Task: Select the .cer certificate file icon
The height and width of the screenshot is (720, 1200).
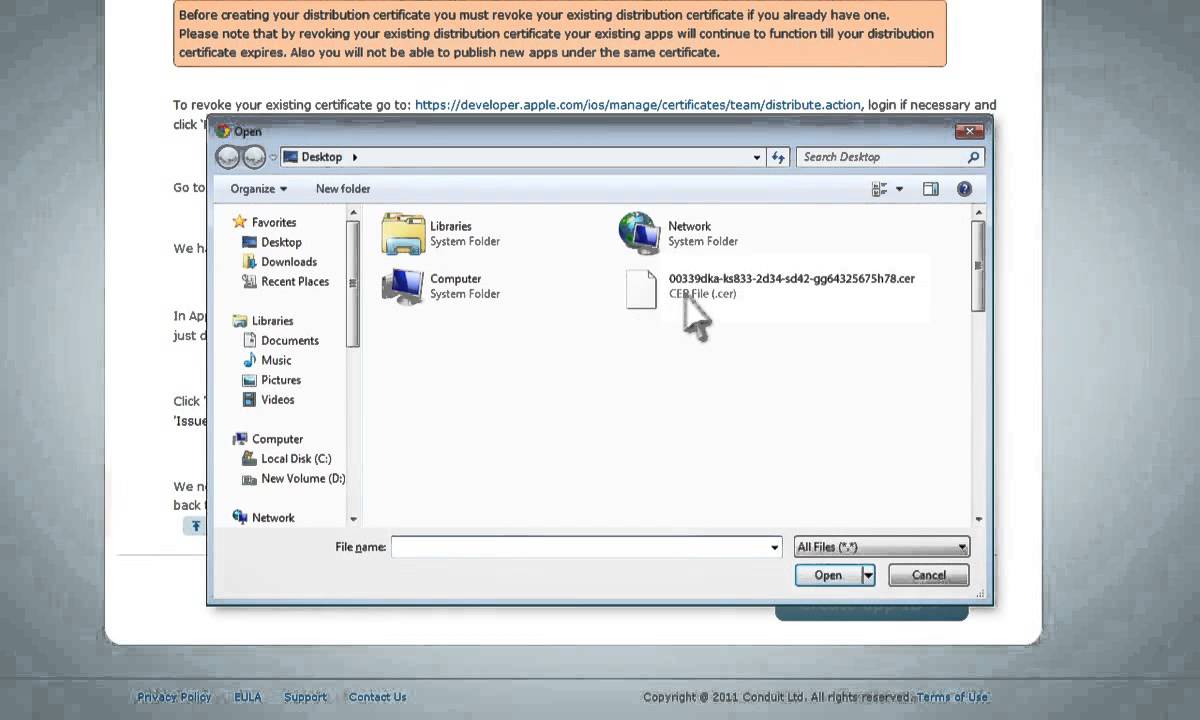Action: 641,289
